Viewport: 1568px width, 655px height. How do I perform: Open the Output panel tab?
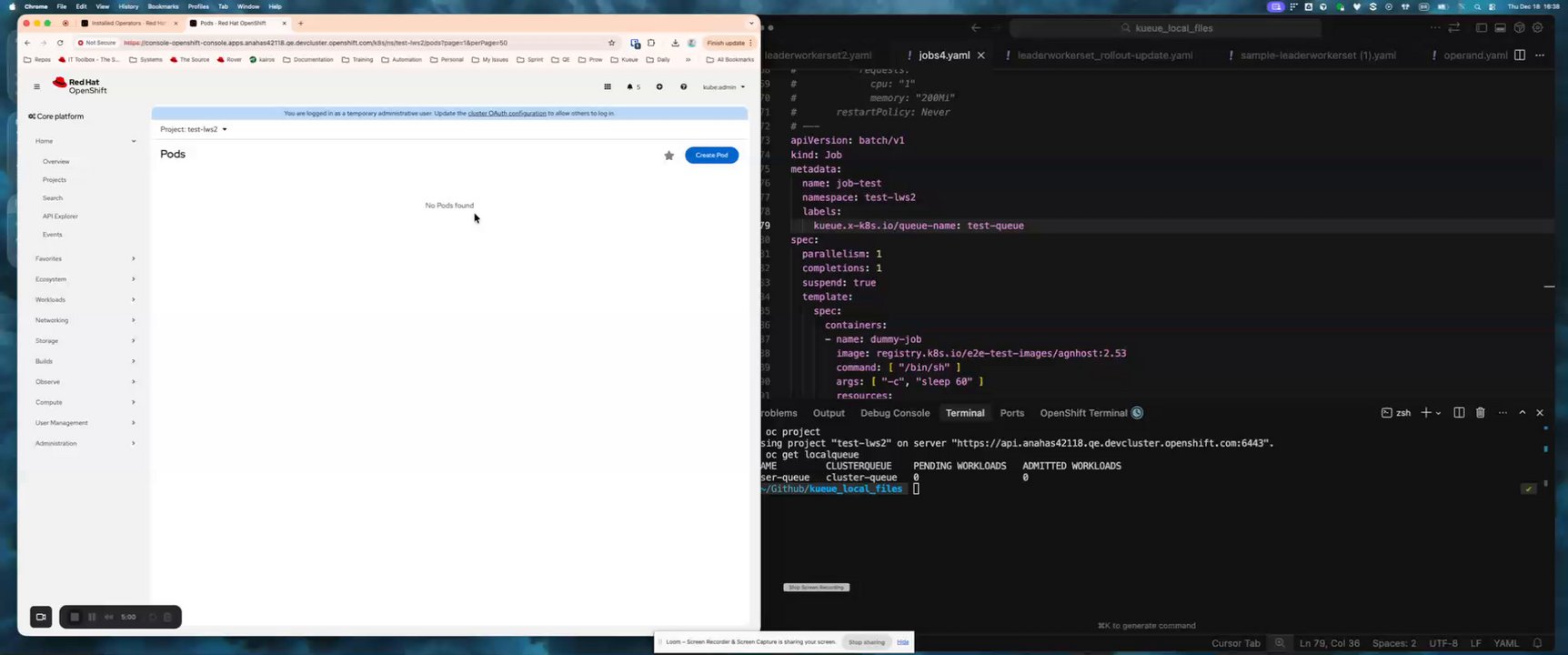tap(829, 413)
